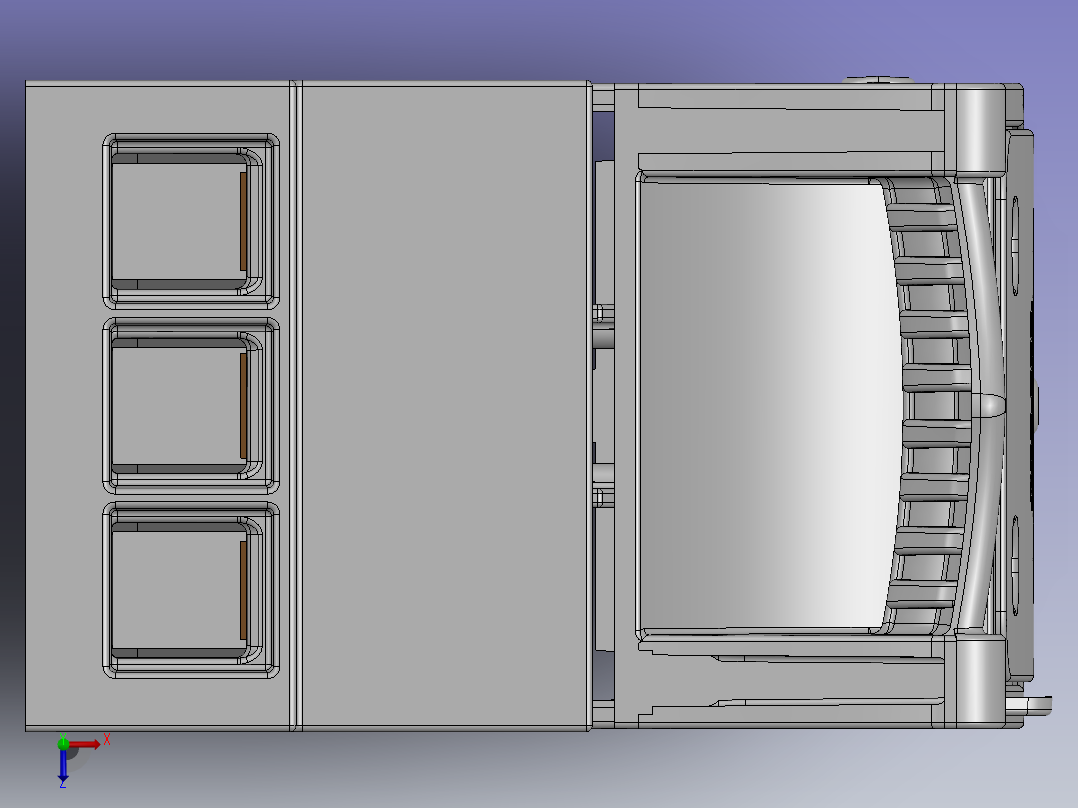Select the middle square recess on the model

tap(190, 406)
